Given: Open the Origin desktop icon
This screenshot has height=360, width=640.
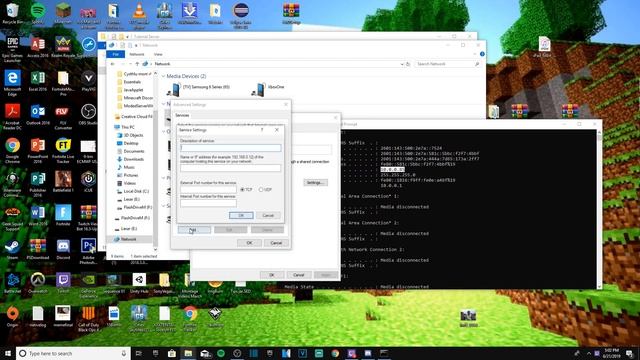Looking at the screenshot, I should tap(12, 317).
